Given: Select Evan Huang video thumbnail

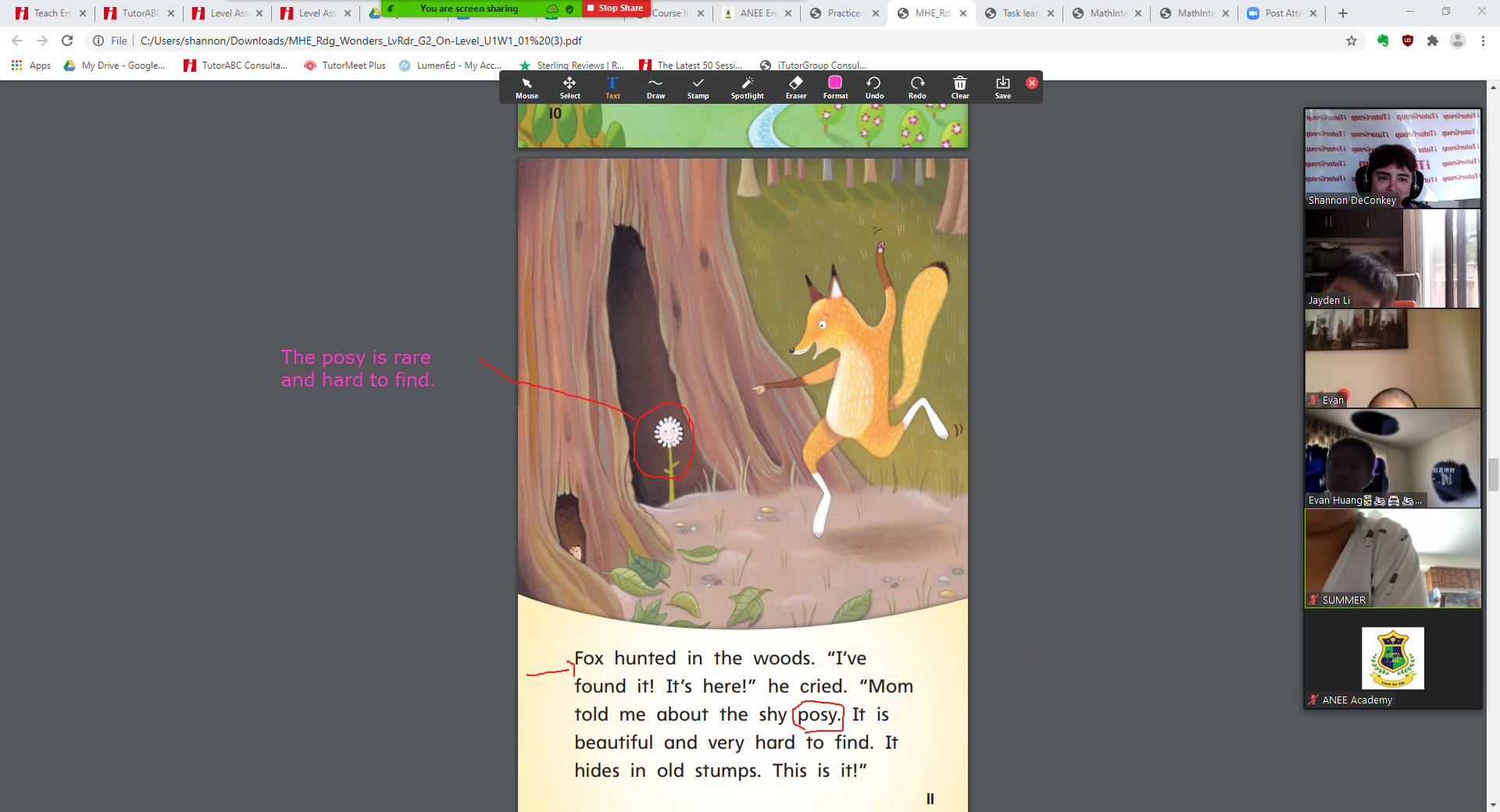Looking at the screenshot, I should 1393,458.
